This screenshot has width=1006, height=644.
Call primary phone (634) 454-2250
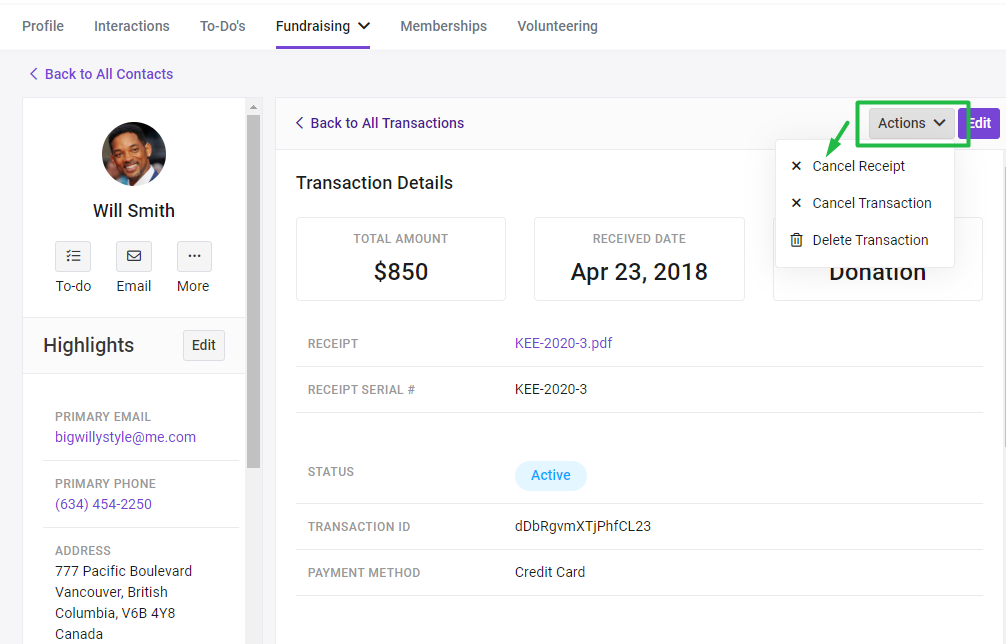(103, 504)
